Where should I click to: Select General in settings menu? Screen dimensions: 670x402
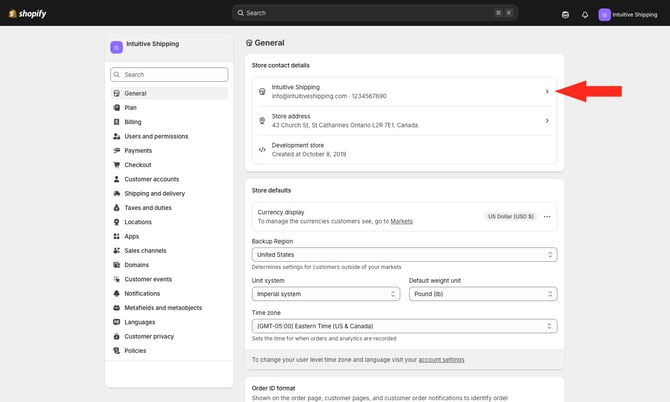point(169,93)
